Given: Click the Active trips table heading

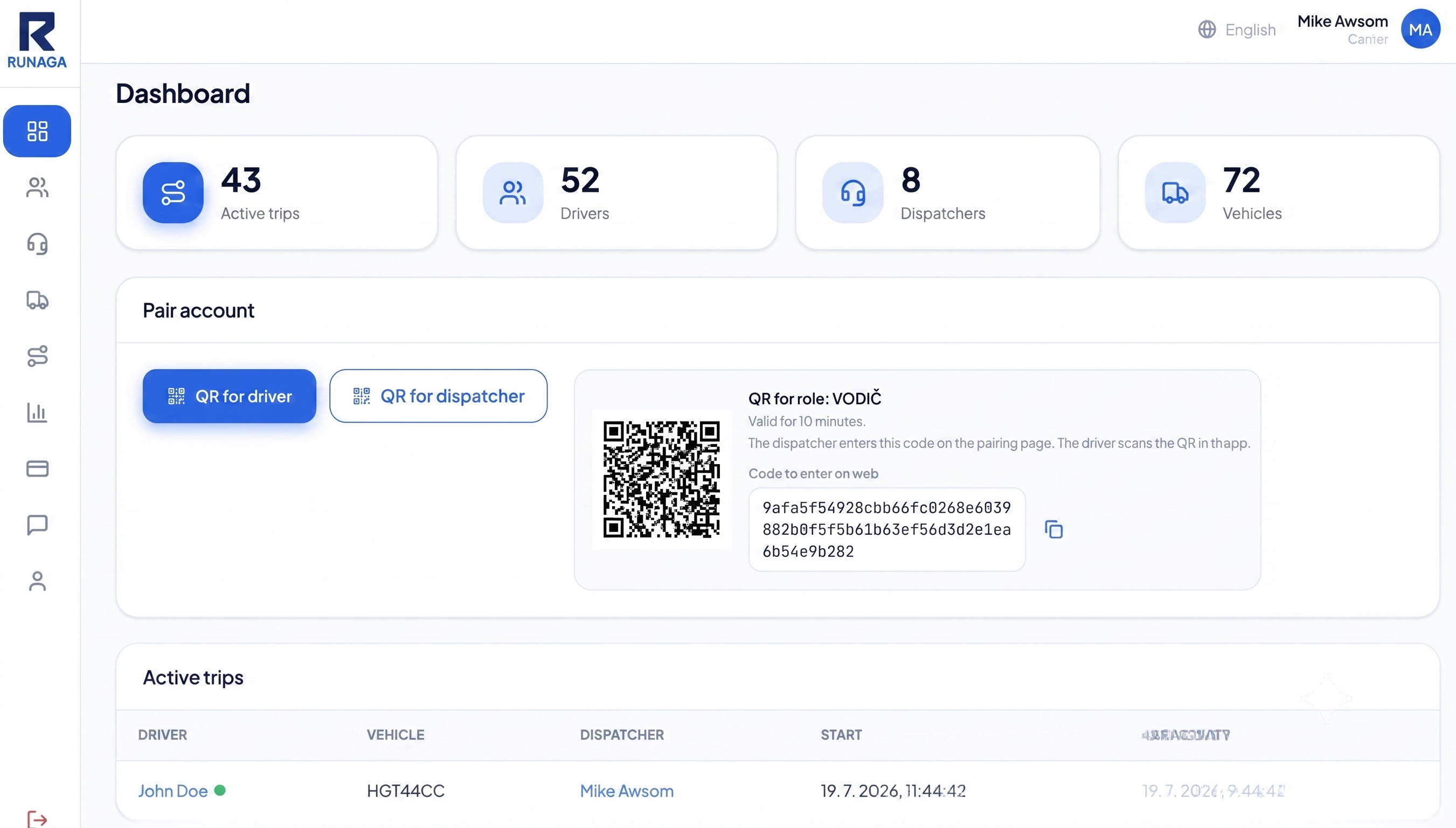Looking at the screenshot, I should (x=193, y=677).
